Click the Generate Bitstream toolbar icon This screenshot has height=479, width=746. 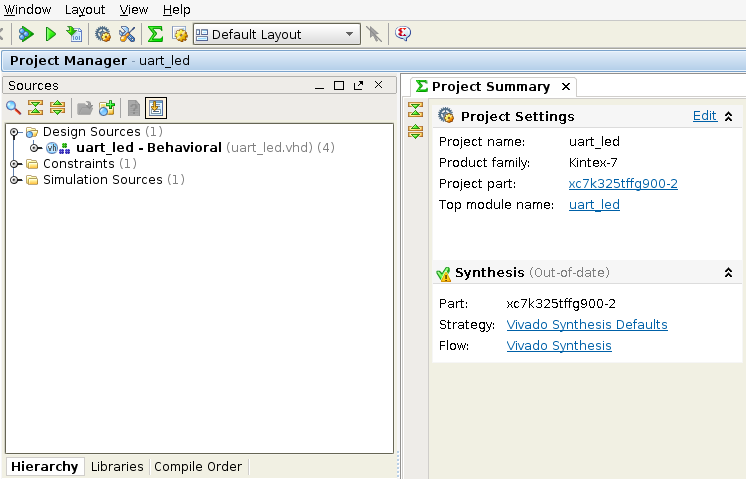click(x=74, y=34)
